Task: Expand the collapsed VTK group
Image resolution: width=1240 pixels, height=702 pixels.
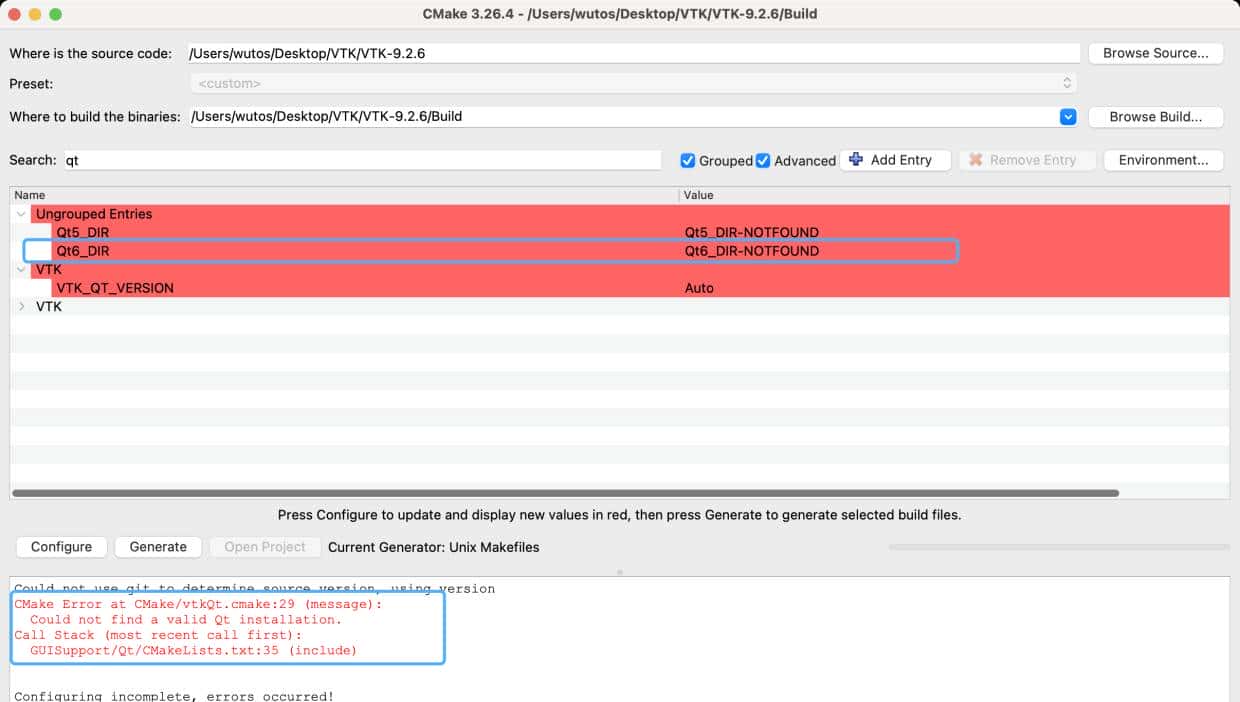Action: pos(21,307)
